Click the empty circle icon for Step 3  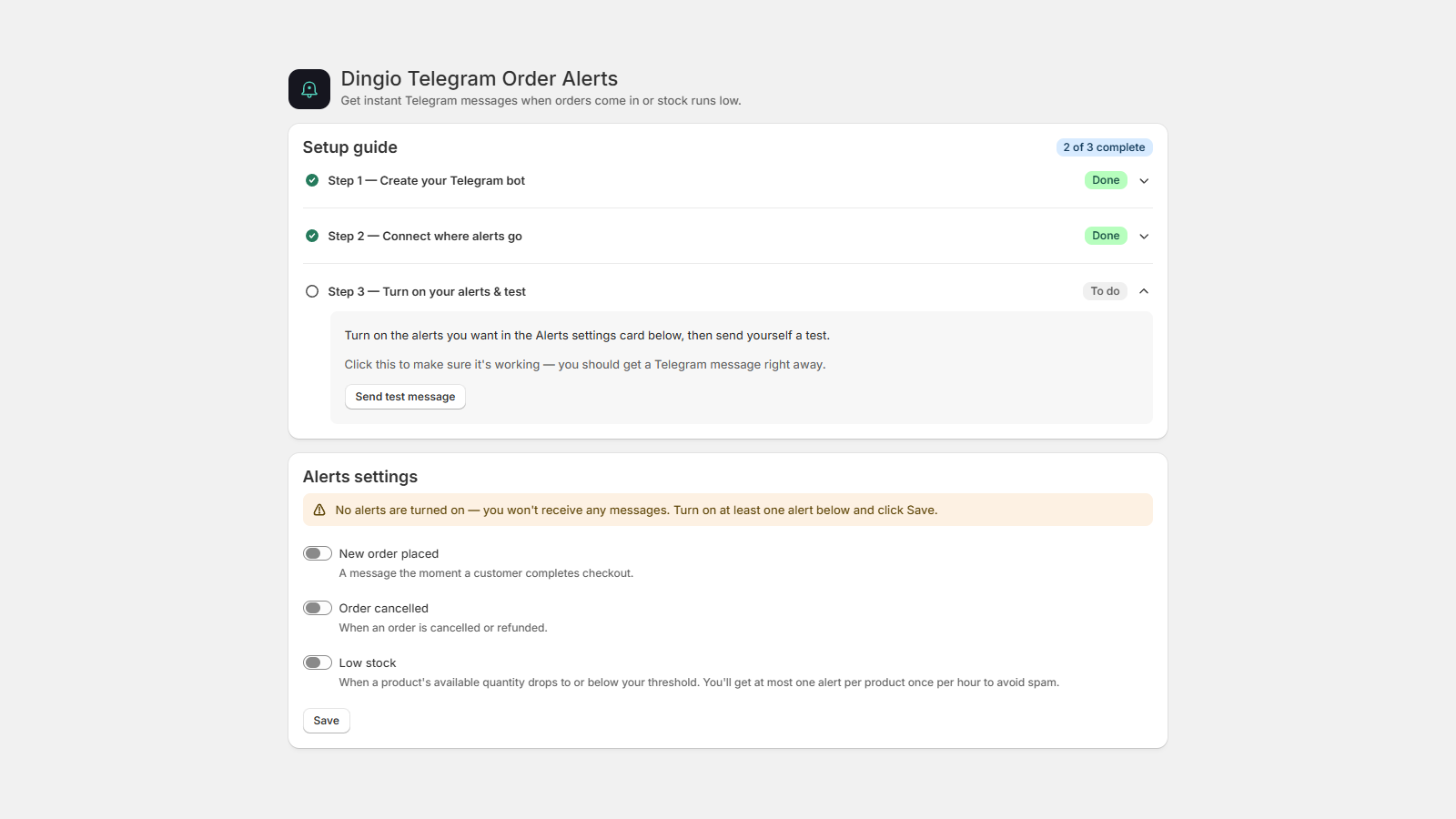(312, 291)
